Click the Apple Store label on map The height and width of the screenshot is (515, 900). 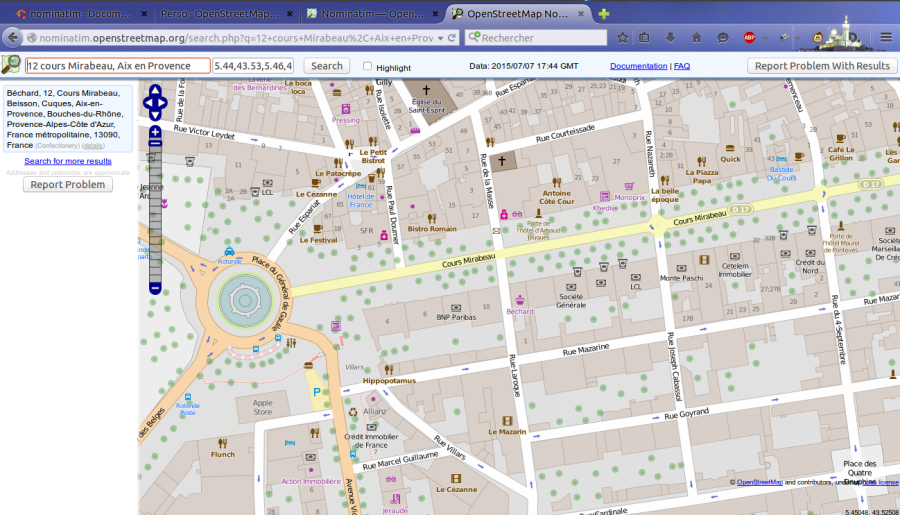coord(263,407)
